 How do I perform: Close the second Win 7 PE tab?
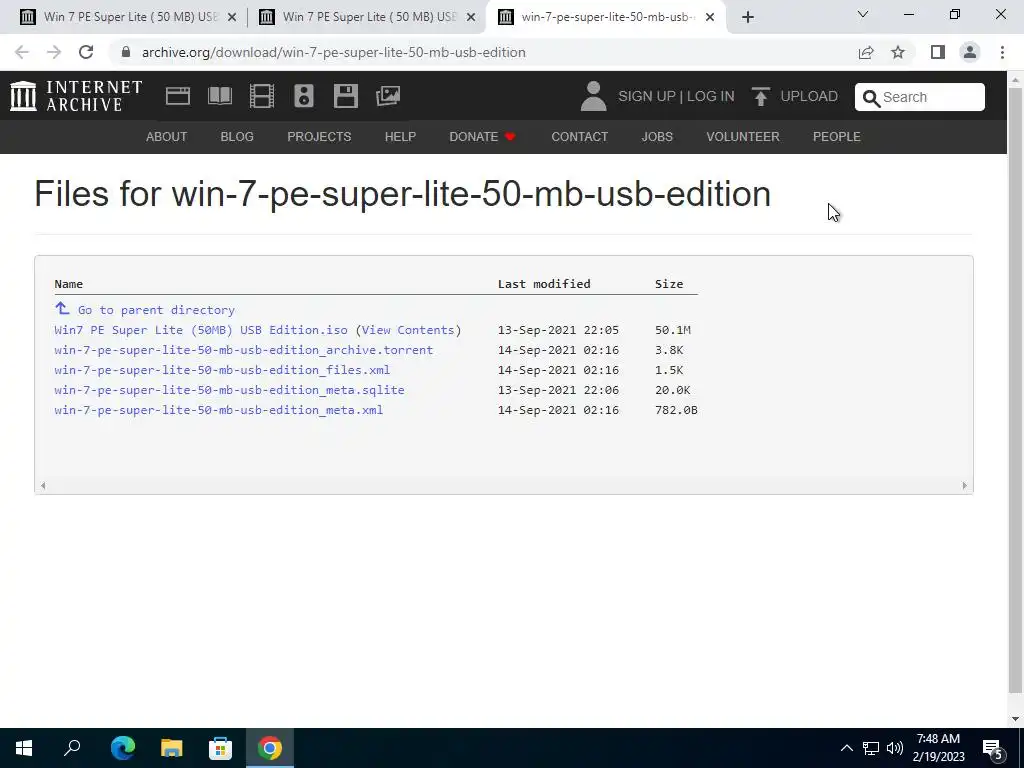[x=471, y=17]
